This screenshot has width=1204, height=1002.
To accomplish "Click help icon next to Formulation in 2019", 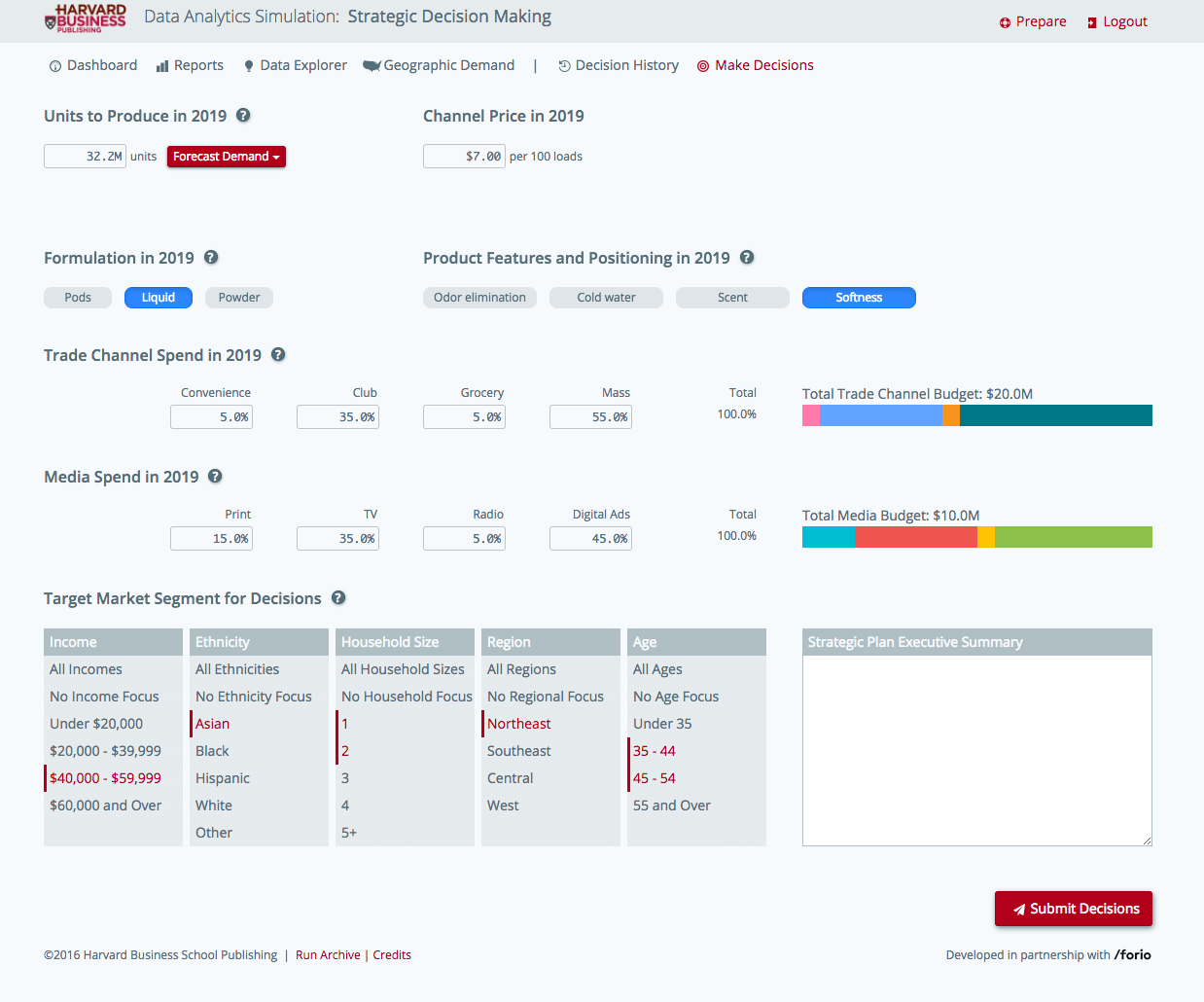I will tap(211, 257).
